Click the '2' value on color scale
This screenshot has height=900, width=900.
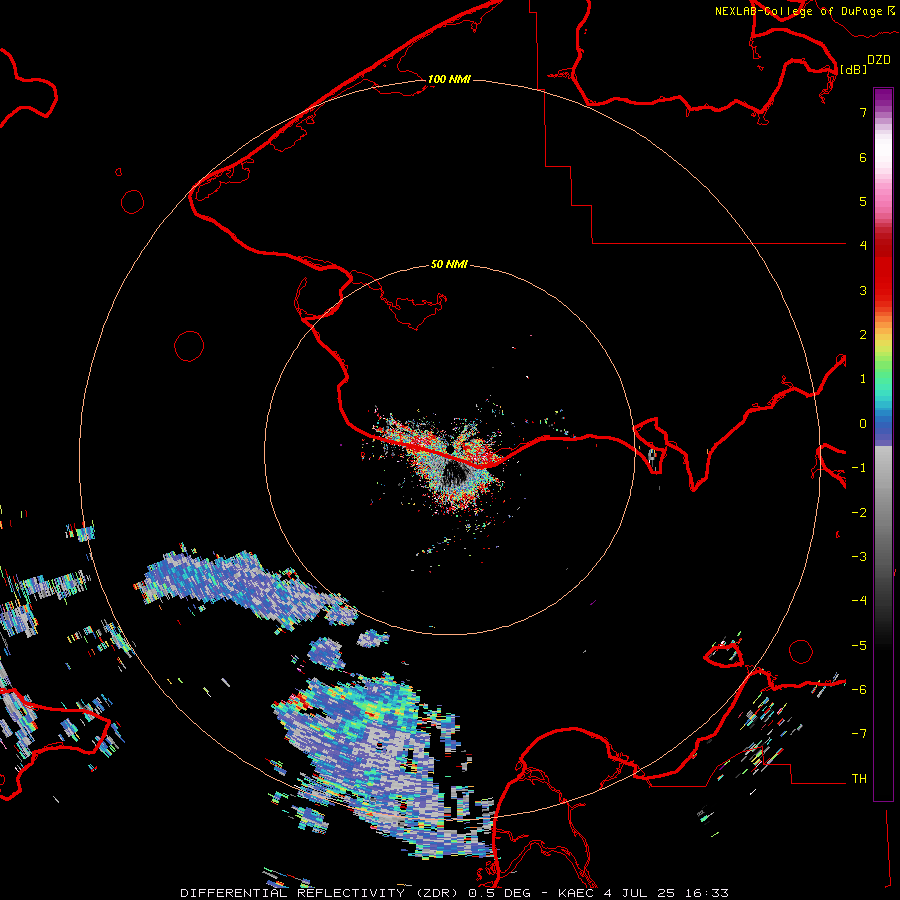pyautogui.click(x=863, y=335)
